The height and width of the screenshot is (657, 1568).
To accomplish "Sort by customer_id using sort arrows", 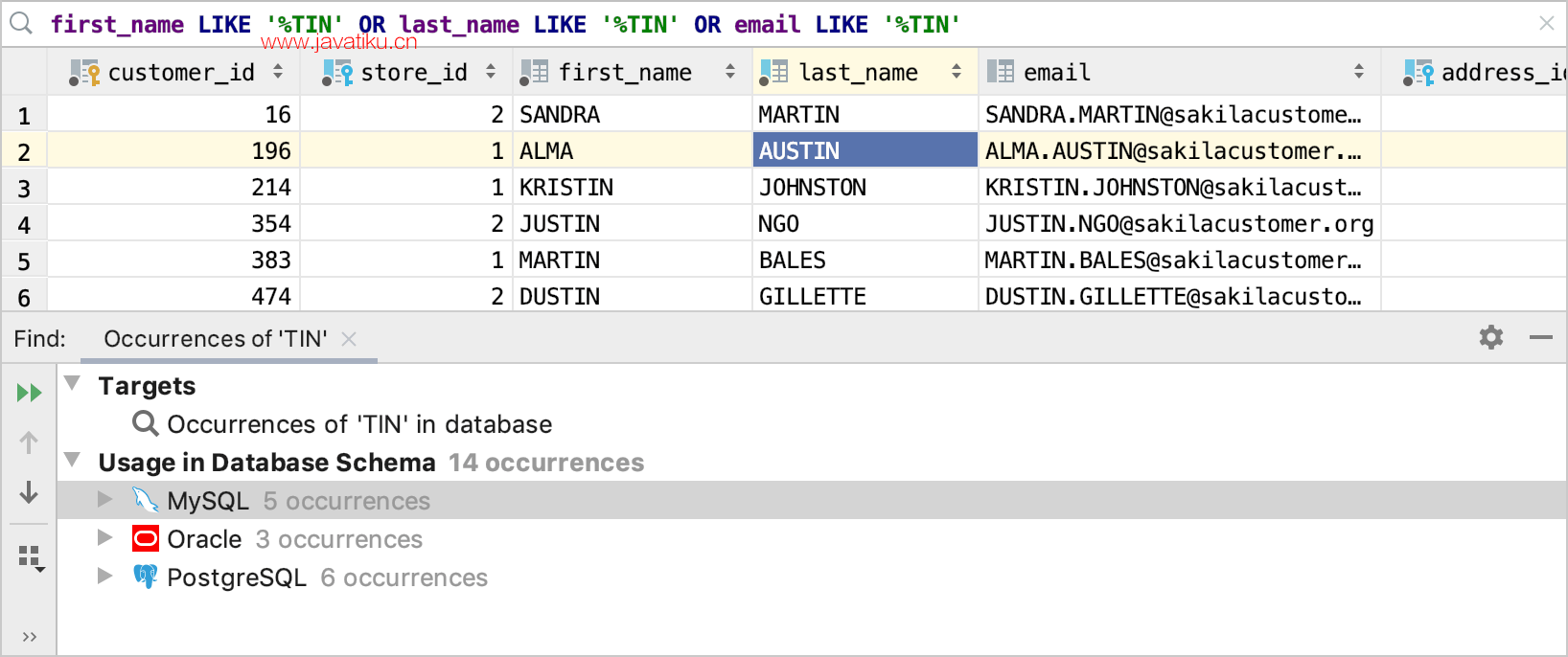I will click(x=278, y=72).
